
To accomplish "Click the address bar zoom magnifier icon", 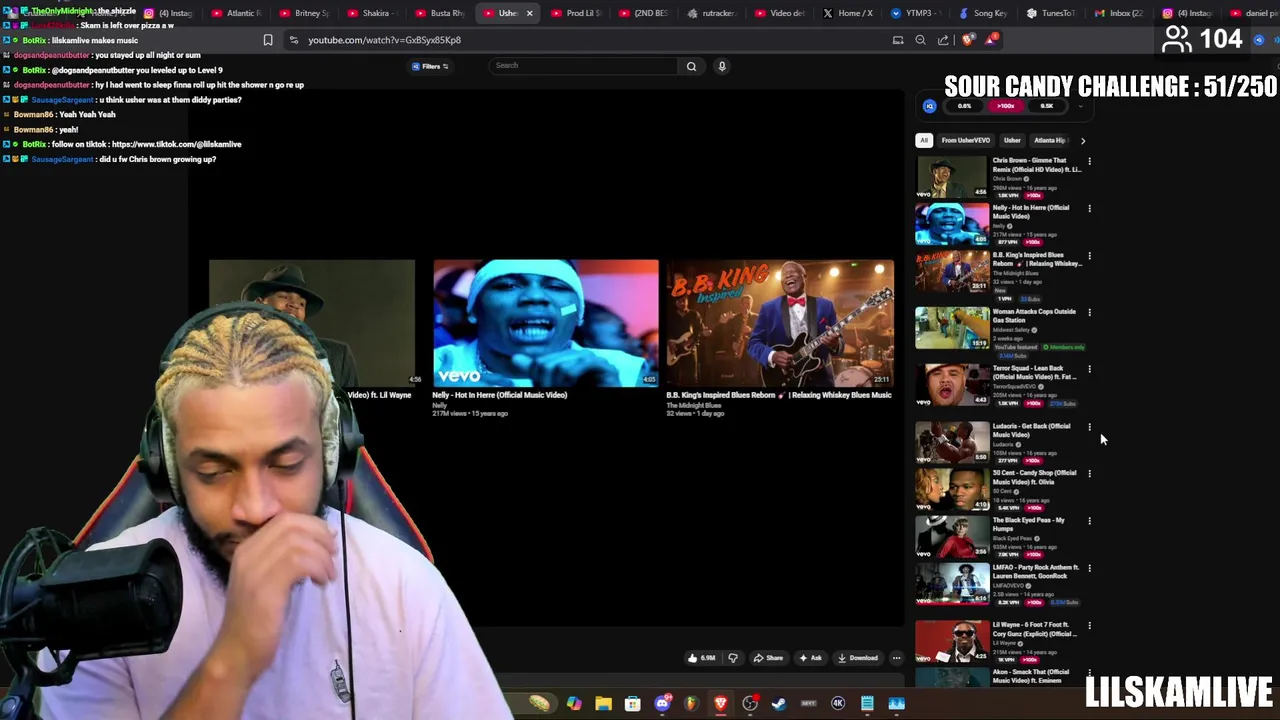I will (x=920, y=40).
